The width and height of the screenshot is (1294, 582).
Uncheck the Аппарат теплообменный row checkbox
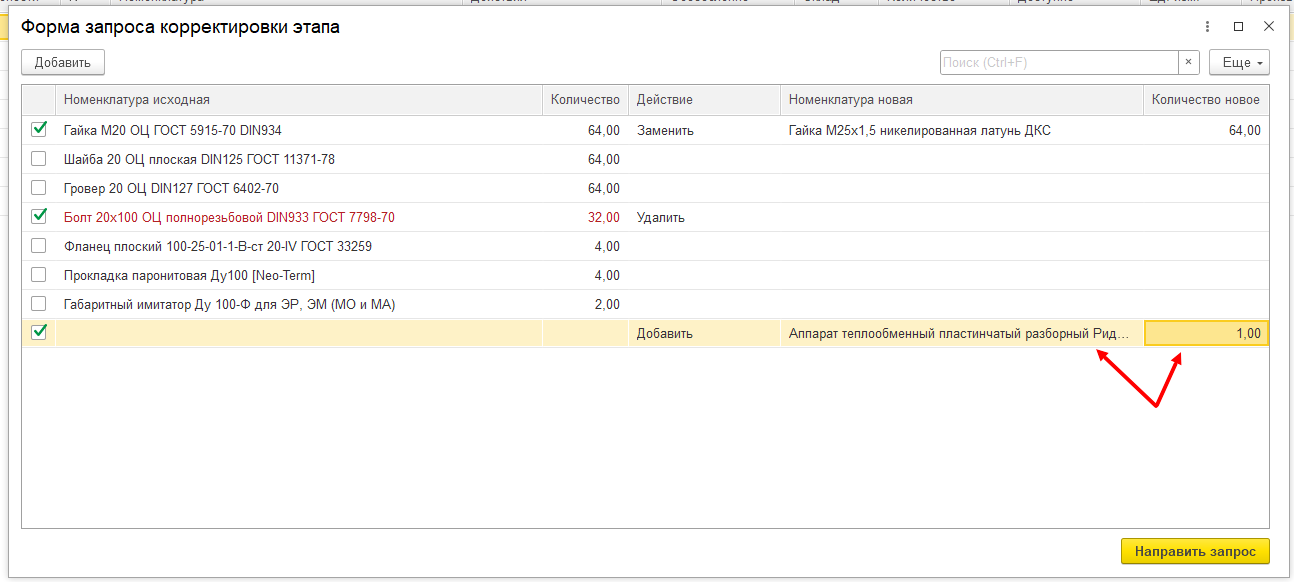pos(39,332)
